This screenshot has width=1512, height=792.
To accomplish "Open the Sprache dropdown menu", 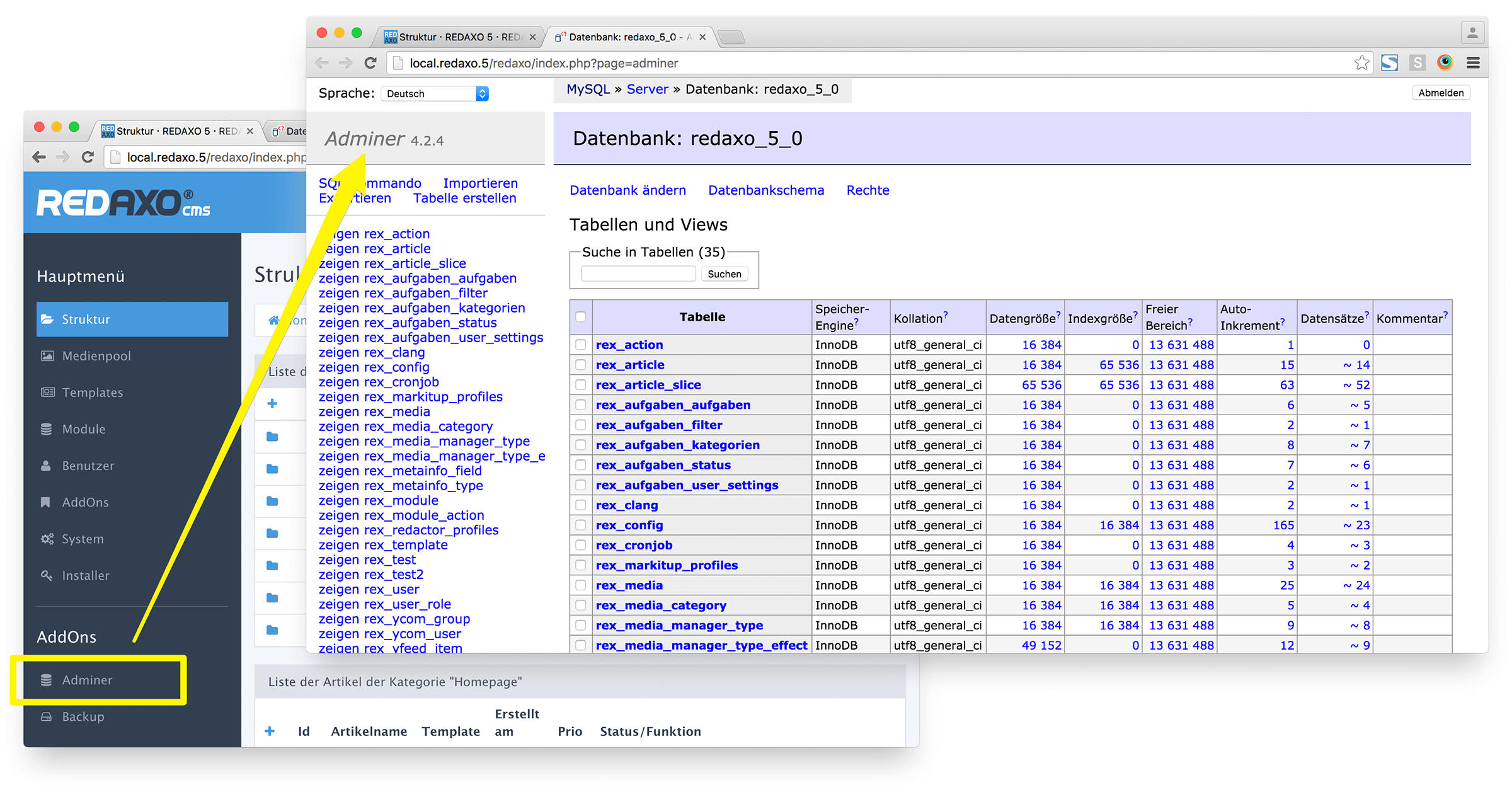I will (x=435, y=93).
